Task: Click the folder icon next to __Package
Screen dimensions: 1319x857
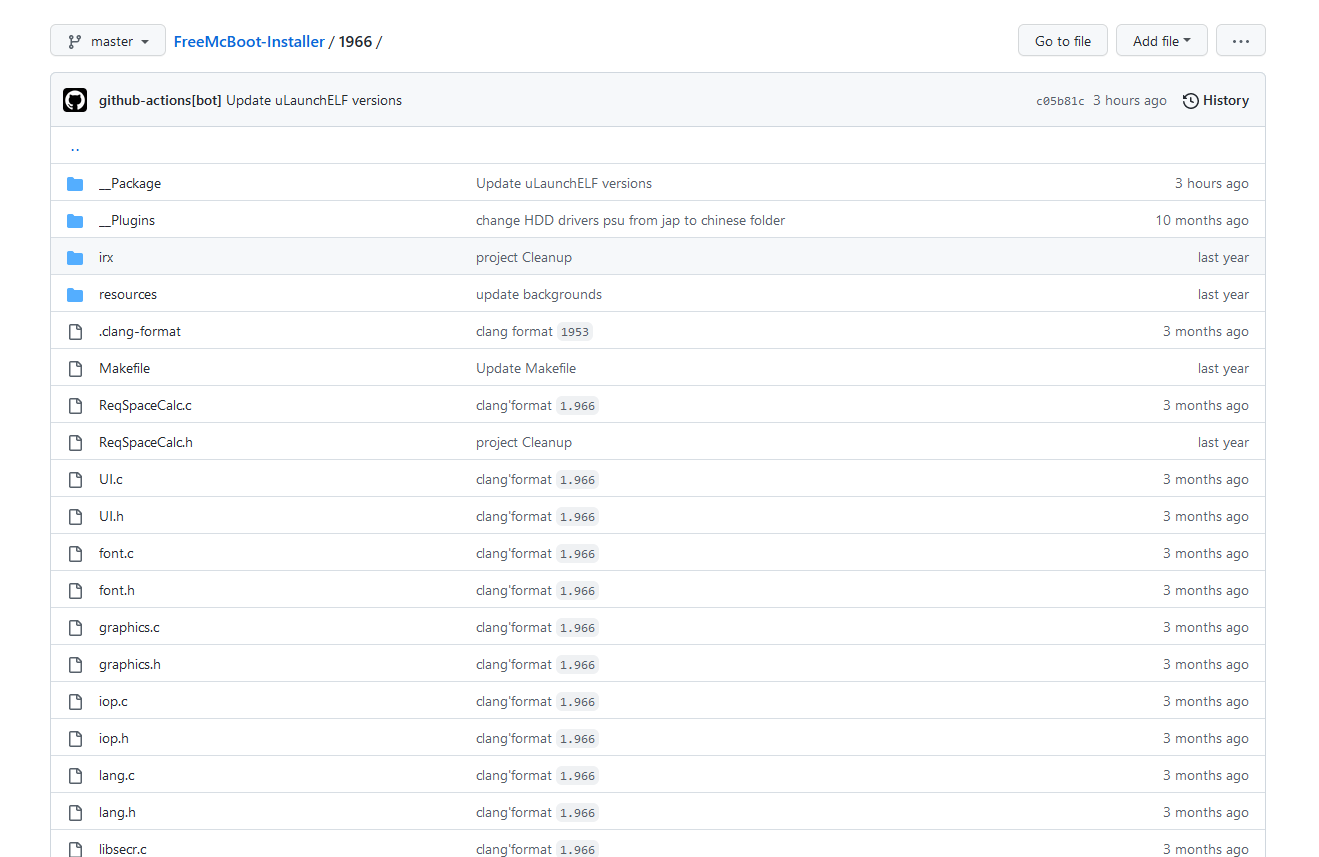Action: 75,183
